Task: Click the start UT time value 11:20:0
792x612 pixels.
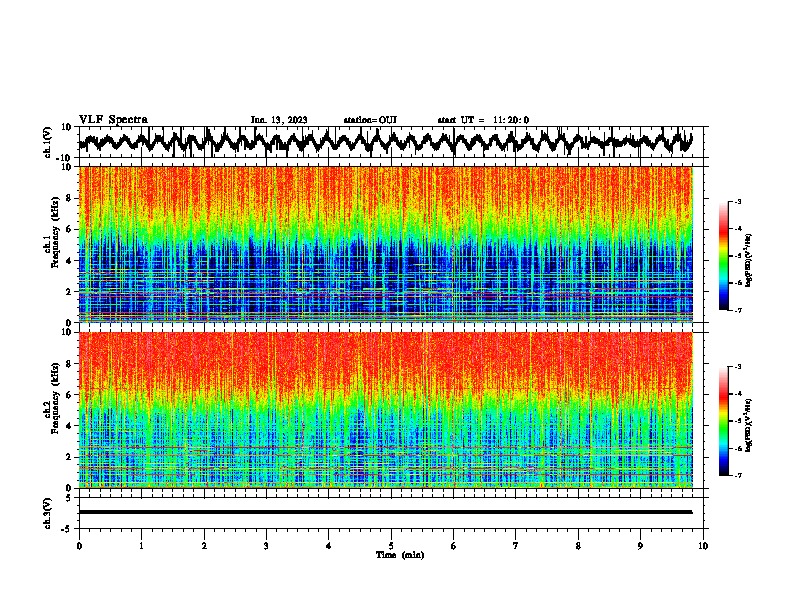Action: tap(511, 120)
